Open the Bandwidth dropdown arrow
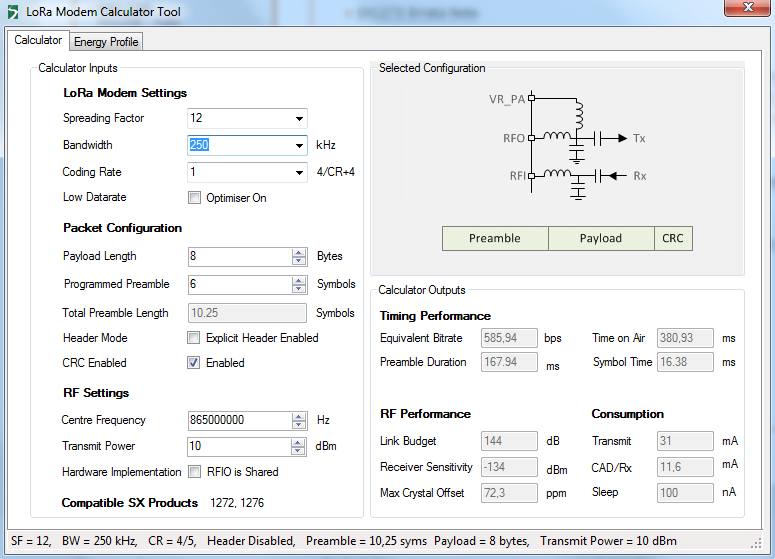This screenshot has height=559, width=775. pos(299,145)
